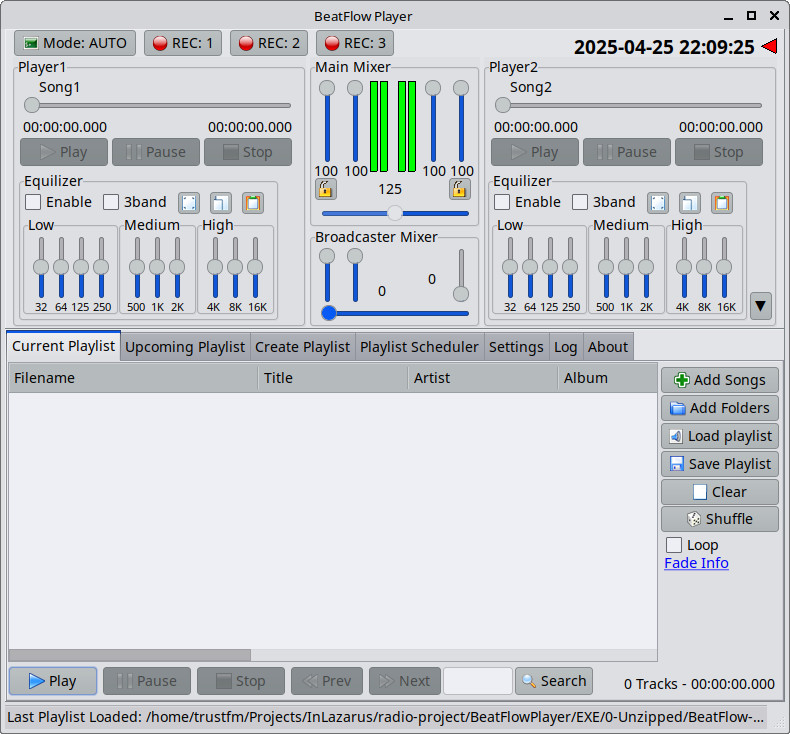Toggle the Mode: AUTO button

[75, 43]
